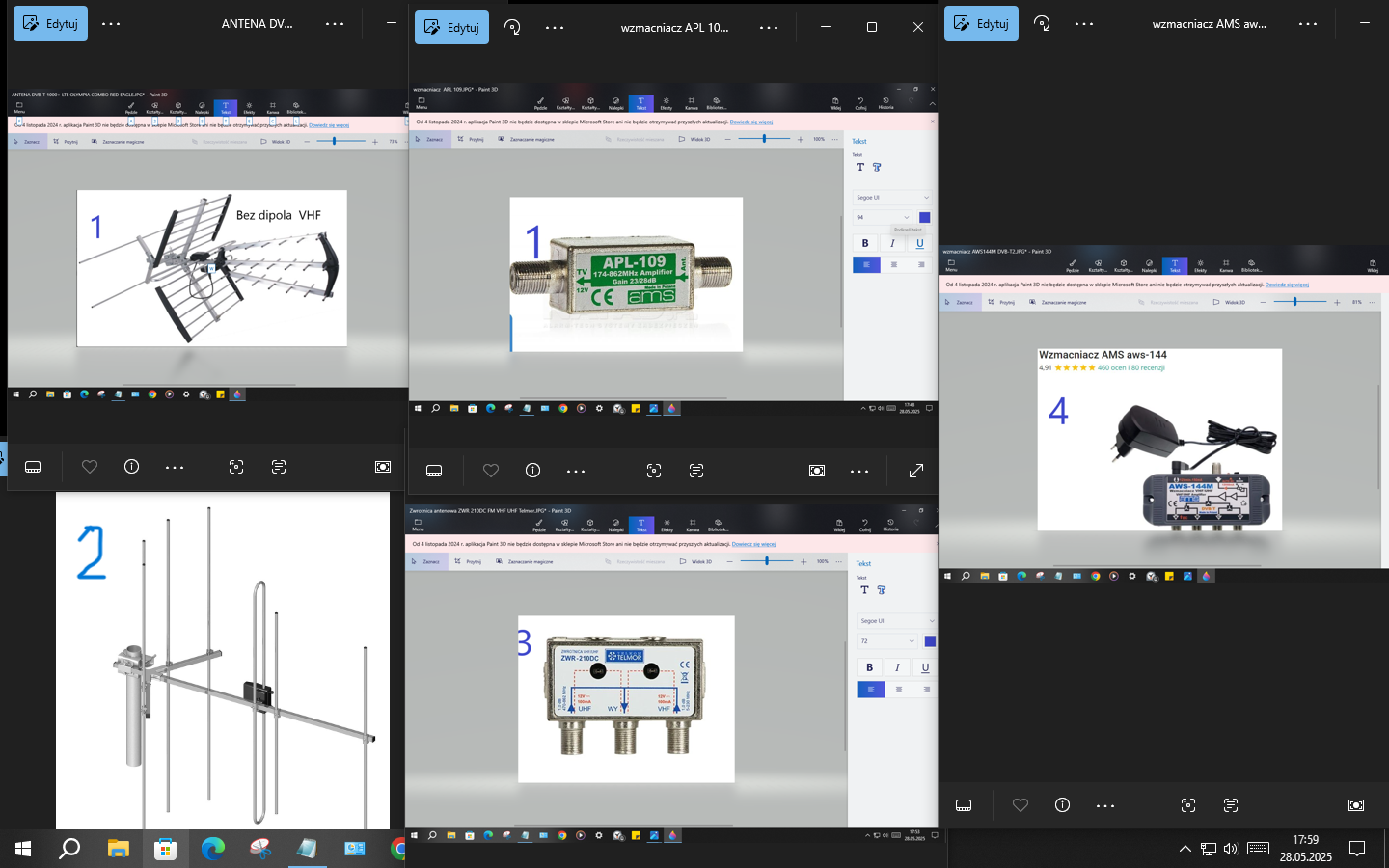The height and width of the screenshot is (868, 1389).
Task: Toggle Bold in the ZWR-210DC Paint 3D text panel
Action: pos(870,667)
